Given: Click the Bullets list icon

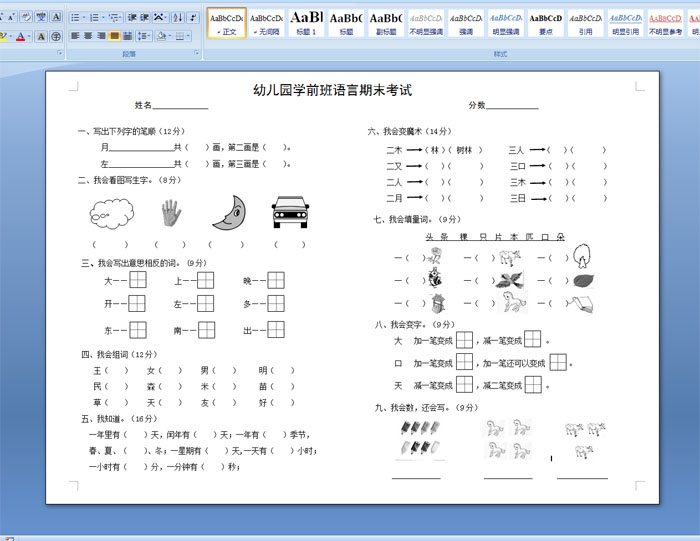Looking at the screenshot, I should coord(75,17).
